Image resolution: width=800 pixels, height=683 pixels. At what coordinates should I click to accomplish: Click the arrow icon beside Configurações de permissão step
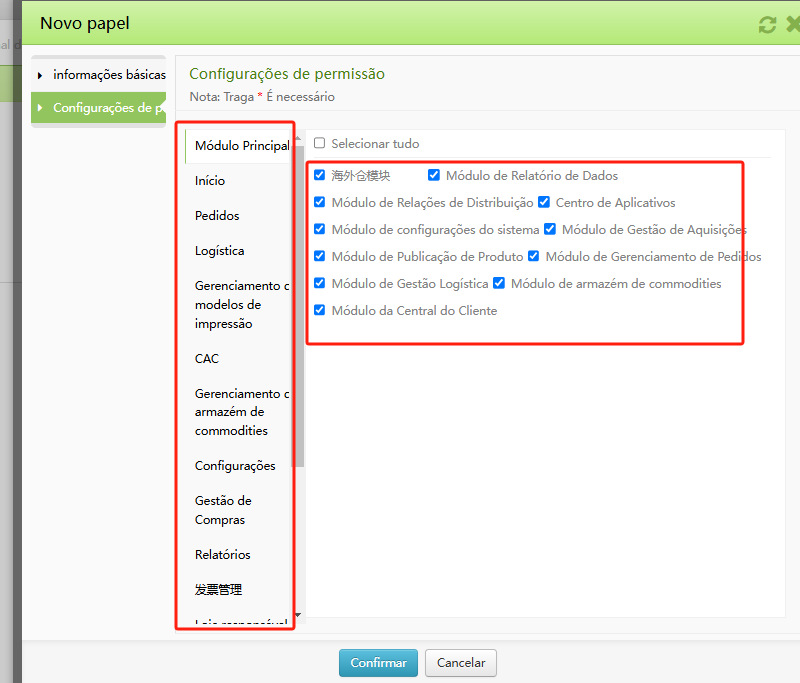tap(42, 108)
